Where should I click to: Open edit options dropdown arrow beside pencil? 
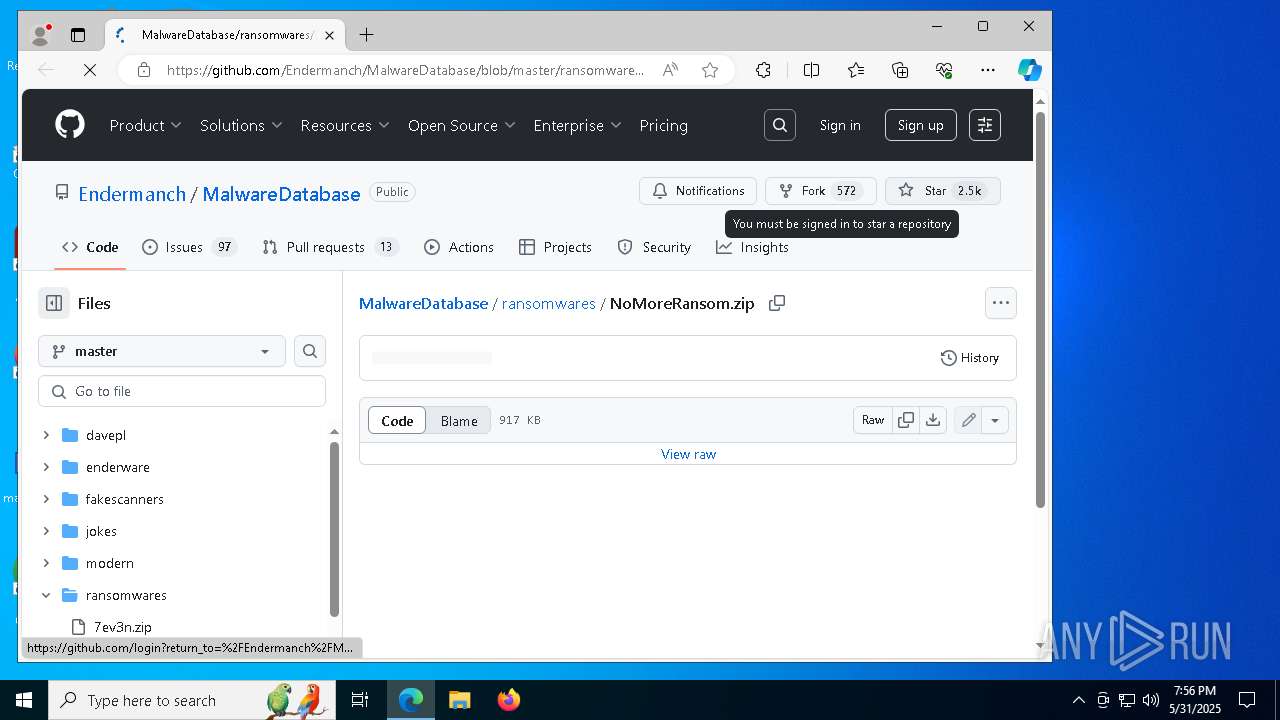[995, 420]
